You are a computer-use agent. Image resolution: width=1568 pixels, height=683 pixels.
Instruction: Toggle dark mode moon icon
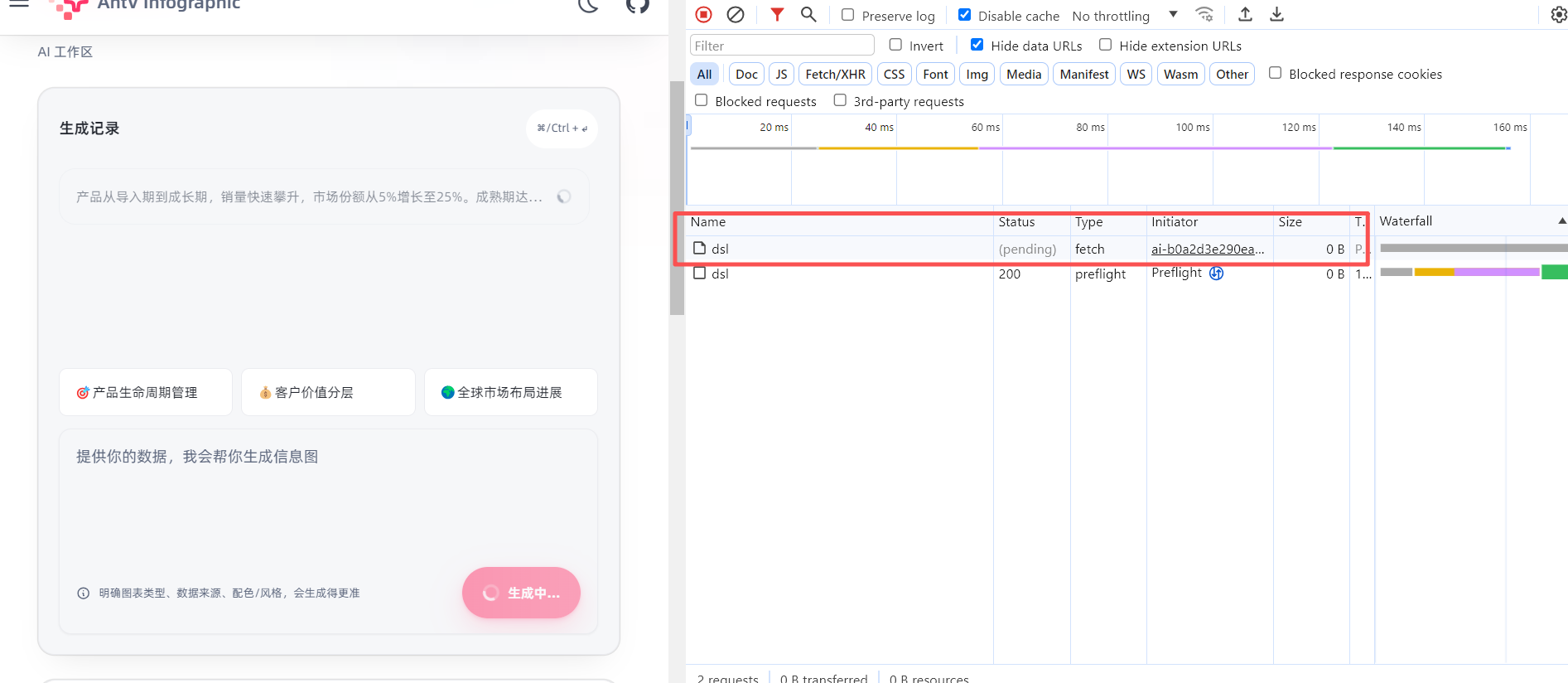588,6
